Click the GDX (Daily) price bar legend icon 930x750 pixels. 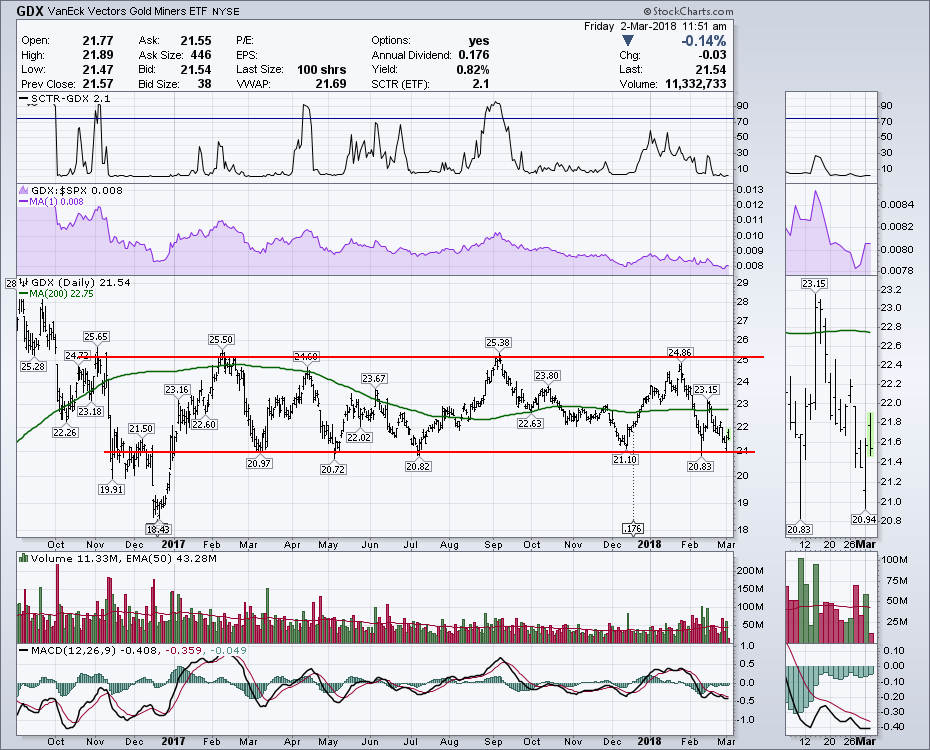(x=24, y=283)
